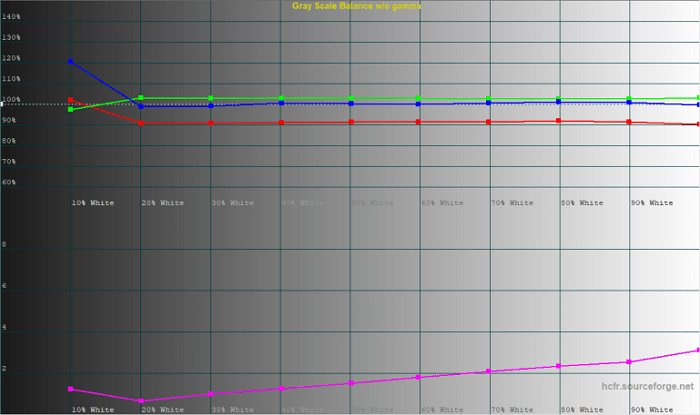Click the 60% y-axis label

point(9,182)
